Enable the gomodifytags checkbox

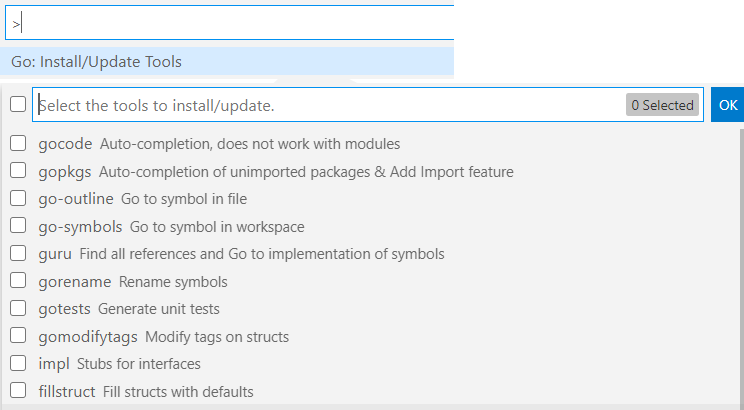[18, 335]
